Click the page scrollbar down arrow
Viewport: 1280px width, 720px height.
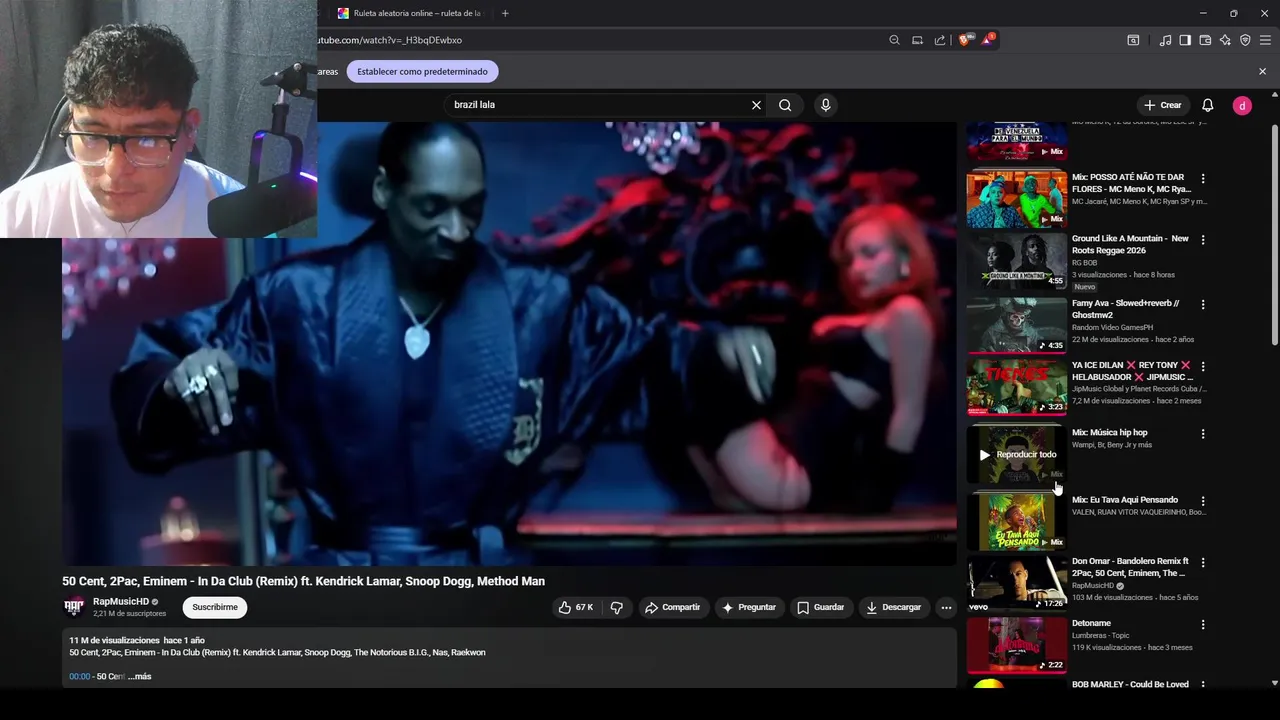[1274, 683]
